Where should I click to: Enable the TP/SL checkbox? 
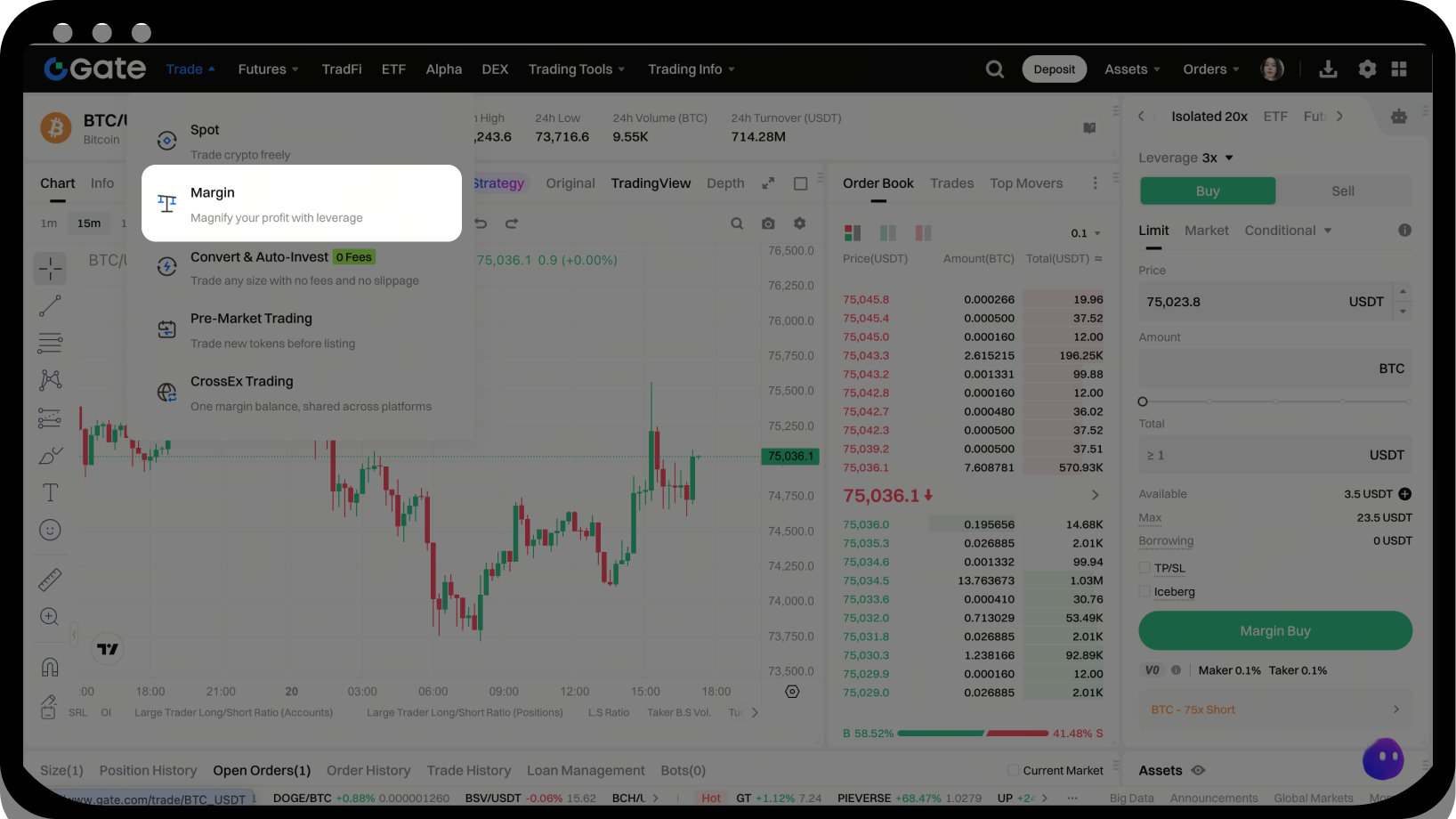(x=1145, y=568)
